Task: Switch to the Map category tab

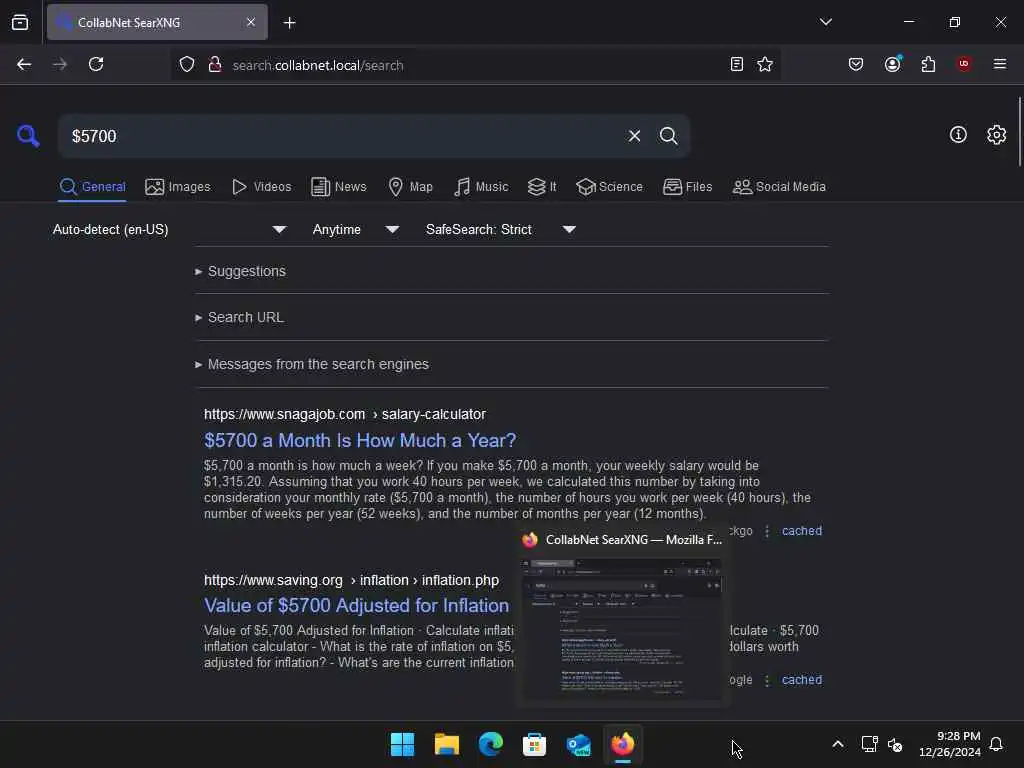Action: point(410,187)
